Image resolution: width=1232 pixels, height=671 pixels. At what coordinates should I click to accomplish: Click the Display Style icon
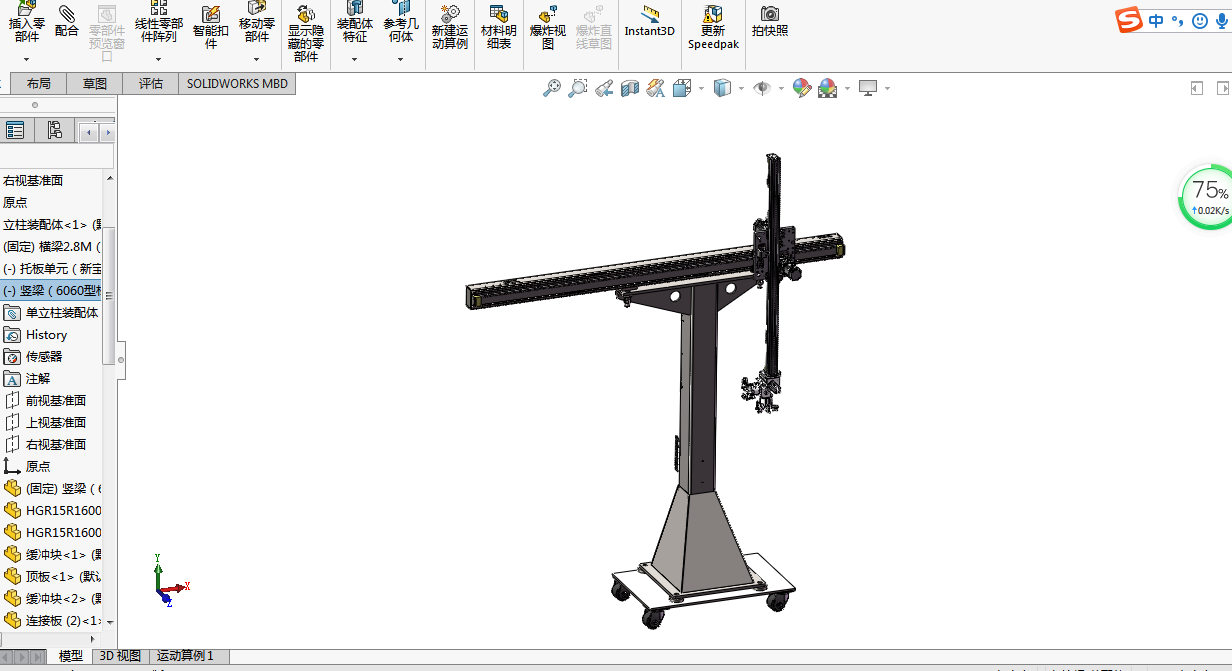(x=723, y=88)
